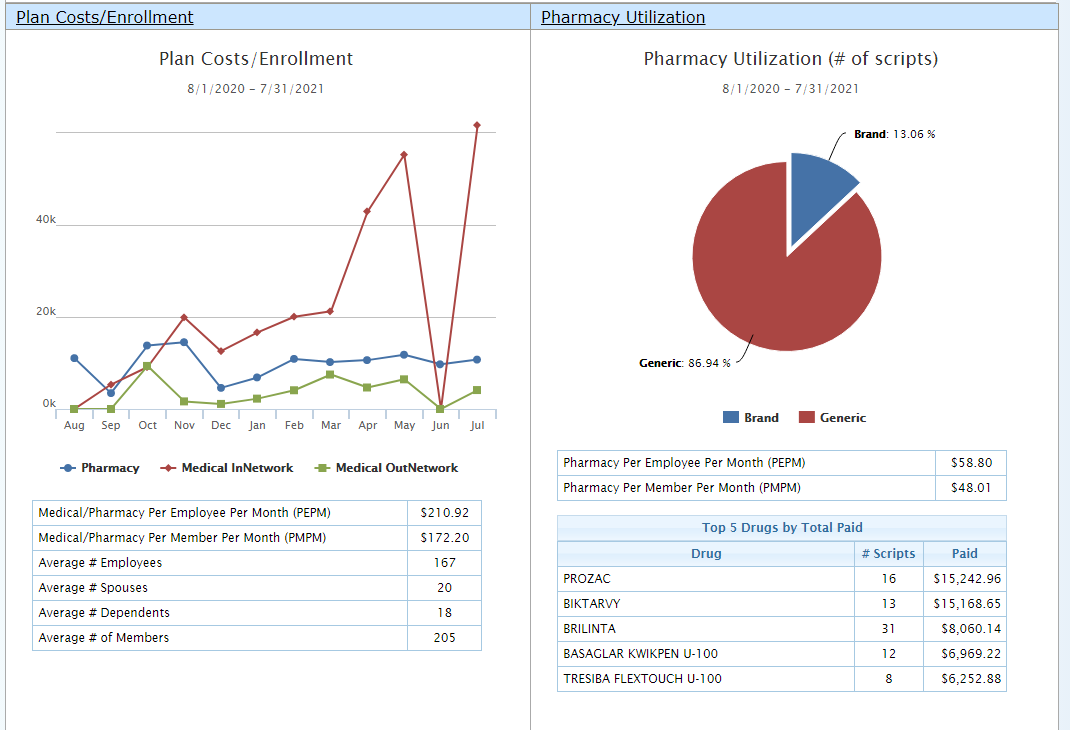The image size is (1070, 730).
Task: Click the April Medical InNetwork data point
Action: [x=367, y=212]
